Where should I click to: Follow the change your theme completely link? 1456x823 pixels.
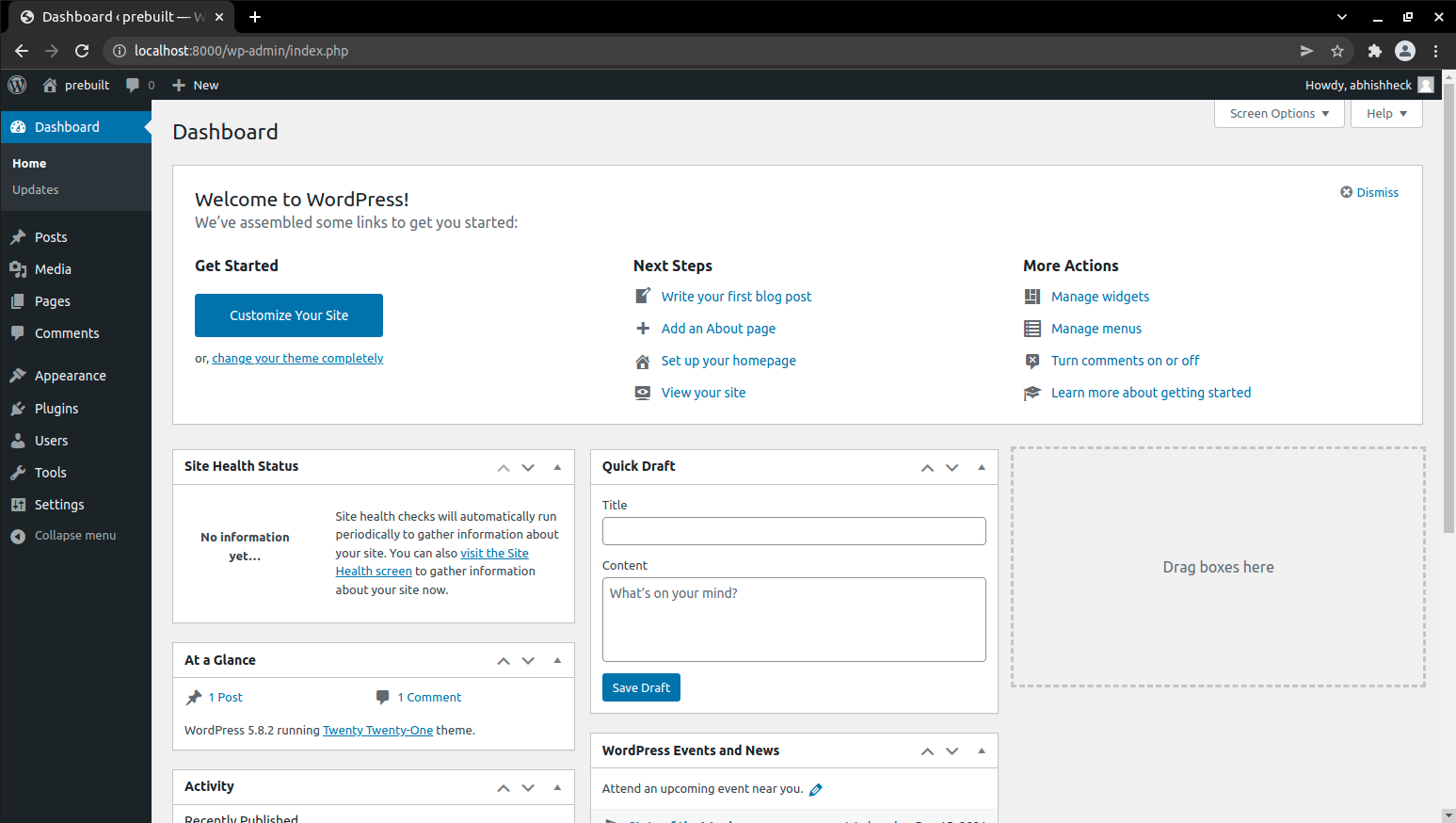pos(297,358)
